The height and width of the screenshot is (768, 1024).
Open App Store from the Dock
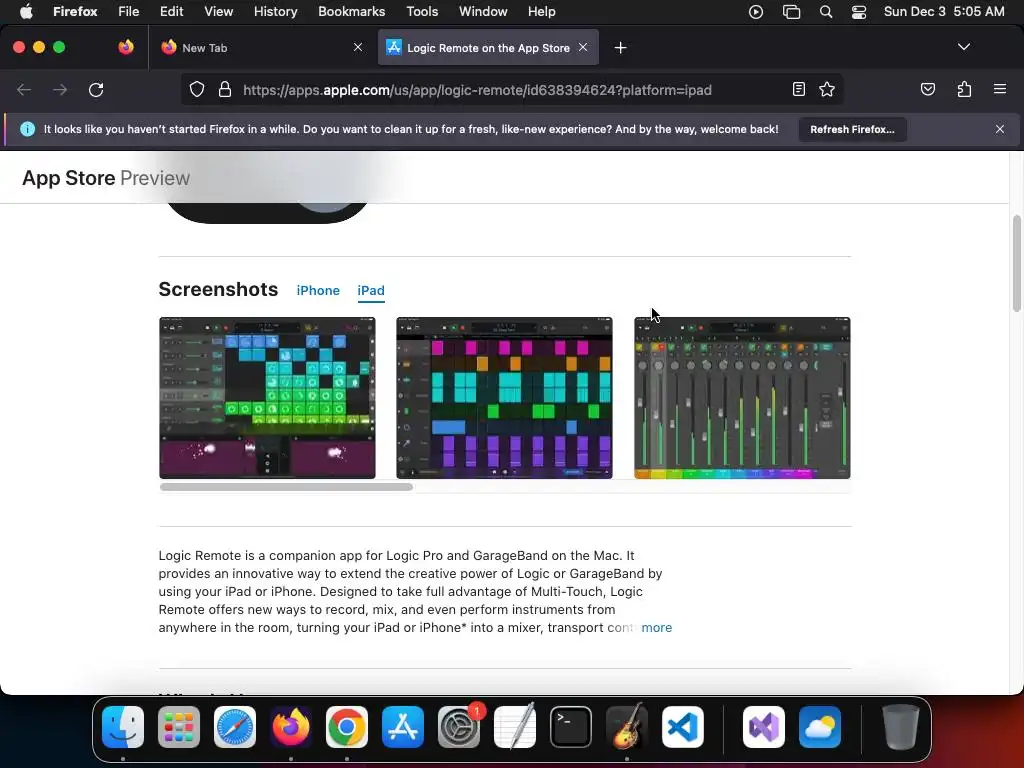(x=403, y=727)
